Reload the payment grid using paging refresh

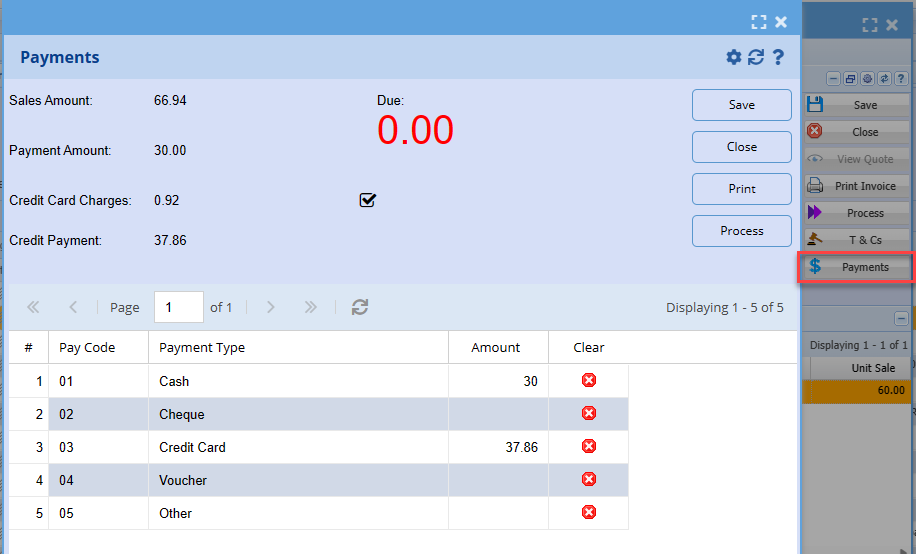360,308
